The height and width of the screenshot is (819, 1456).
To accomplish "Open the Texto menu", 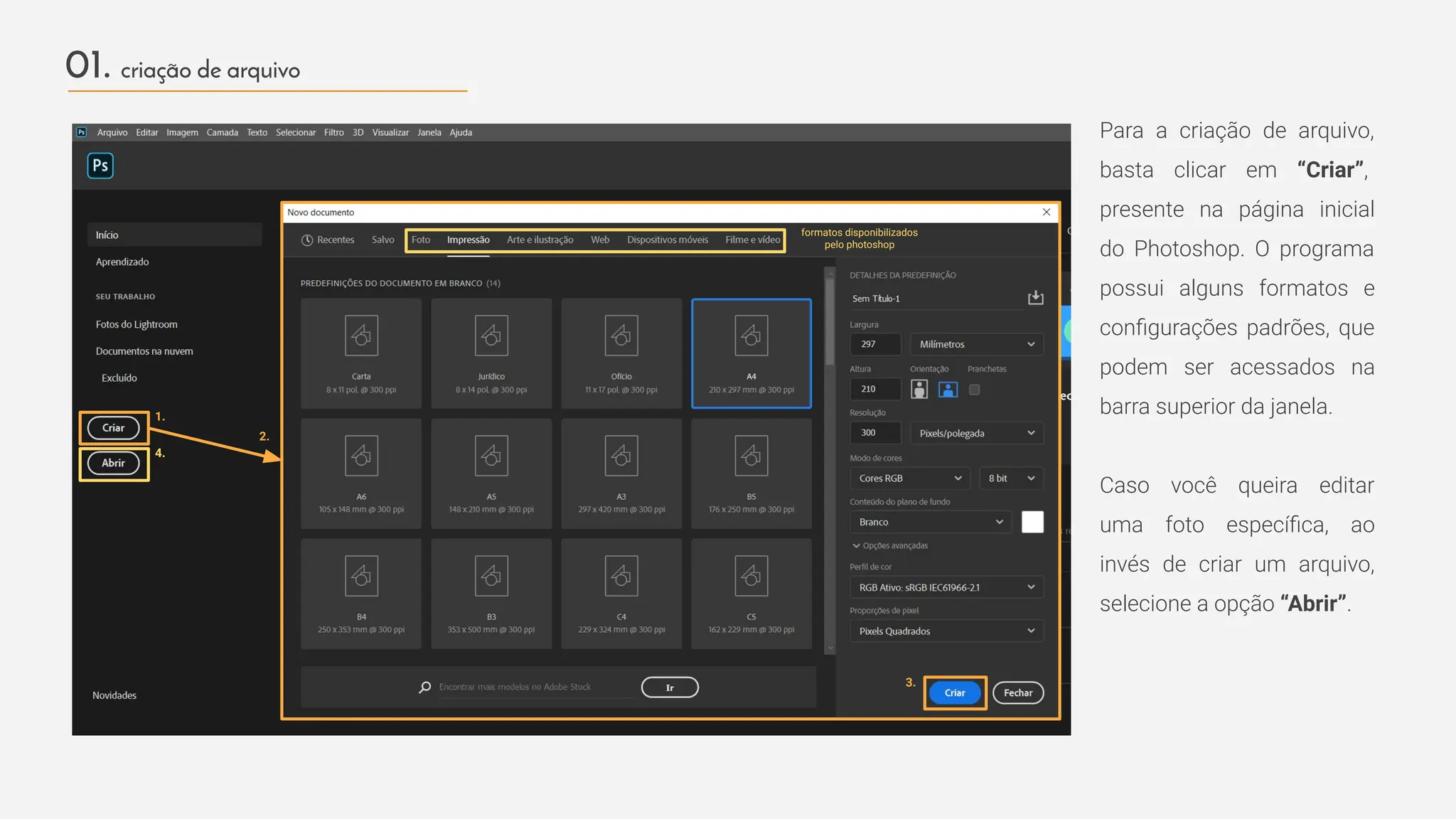I will click(x=257, y=132).
